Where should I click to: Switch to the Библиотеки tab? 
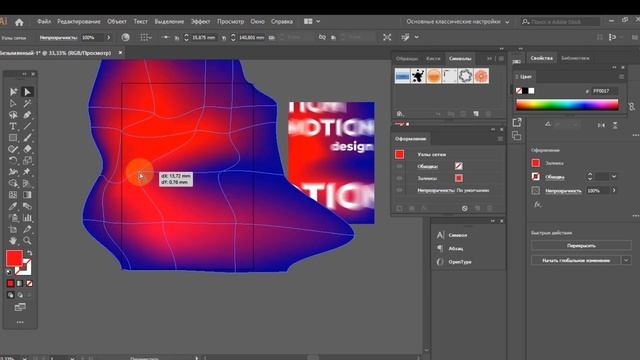point(575,58)
